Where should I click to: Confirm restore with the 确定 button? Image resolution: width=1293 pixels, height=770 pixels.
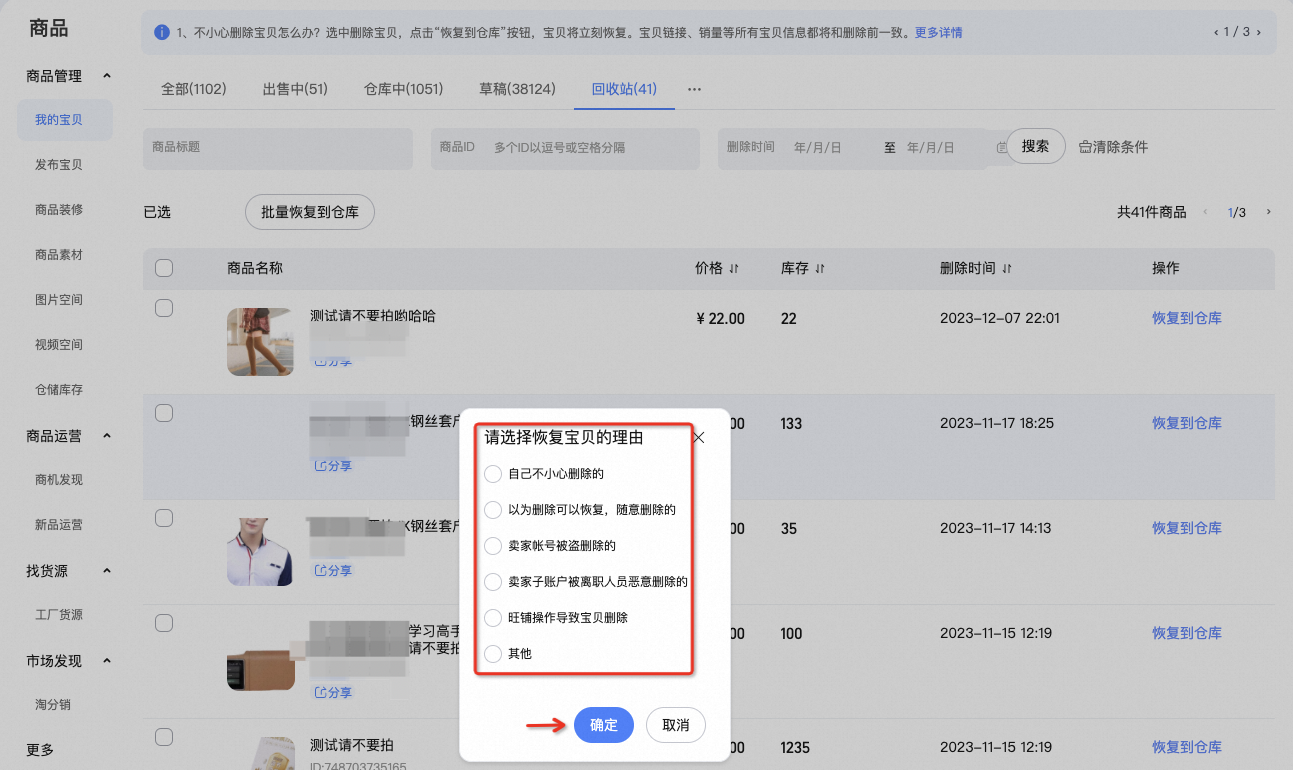(604, 725)
